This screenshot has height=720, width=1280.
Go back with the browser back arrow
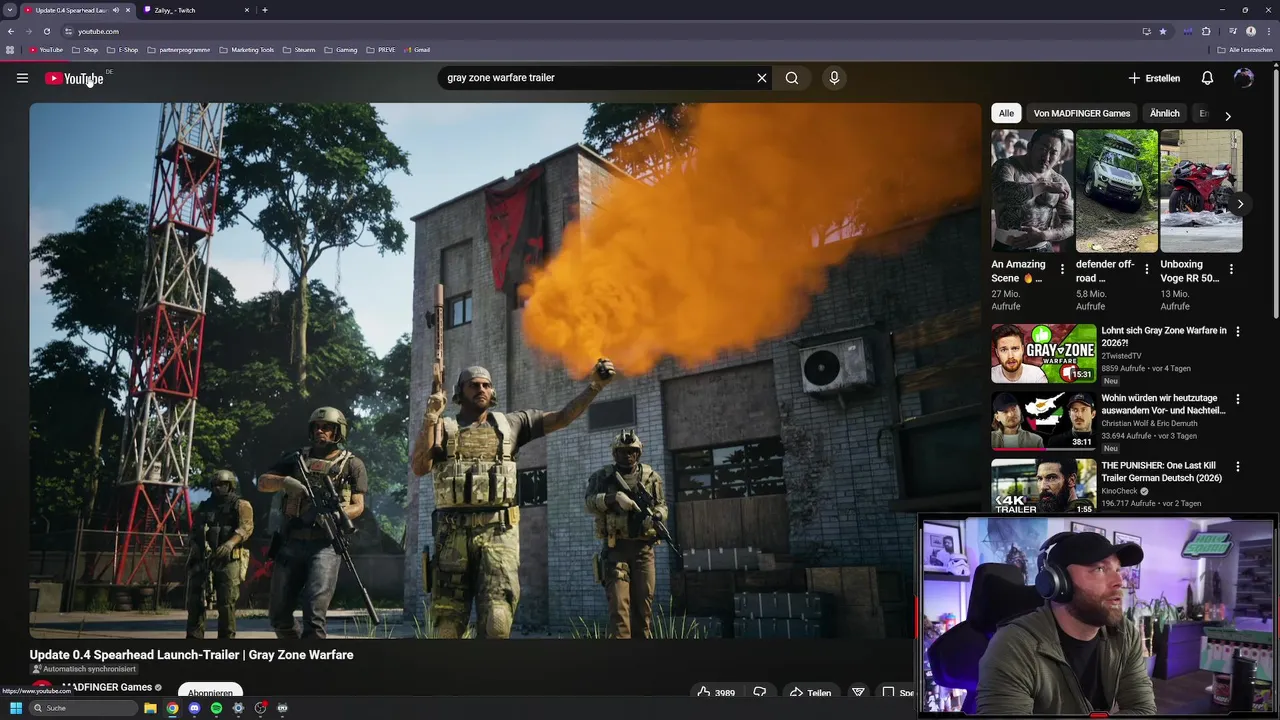(x=11, y=31)
